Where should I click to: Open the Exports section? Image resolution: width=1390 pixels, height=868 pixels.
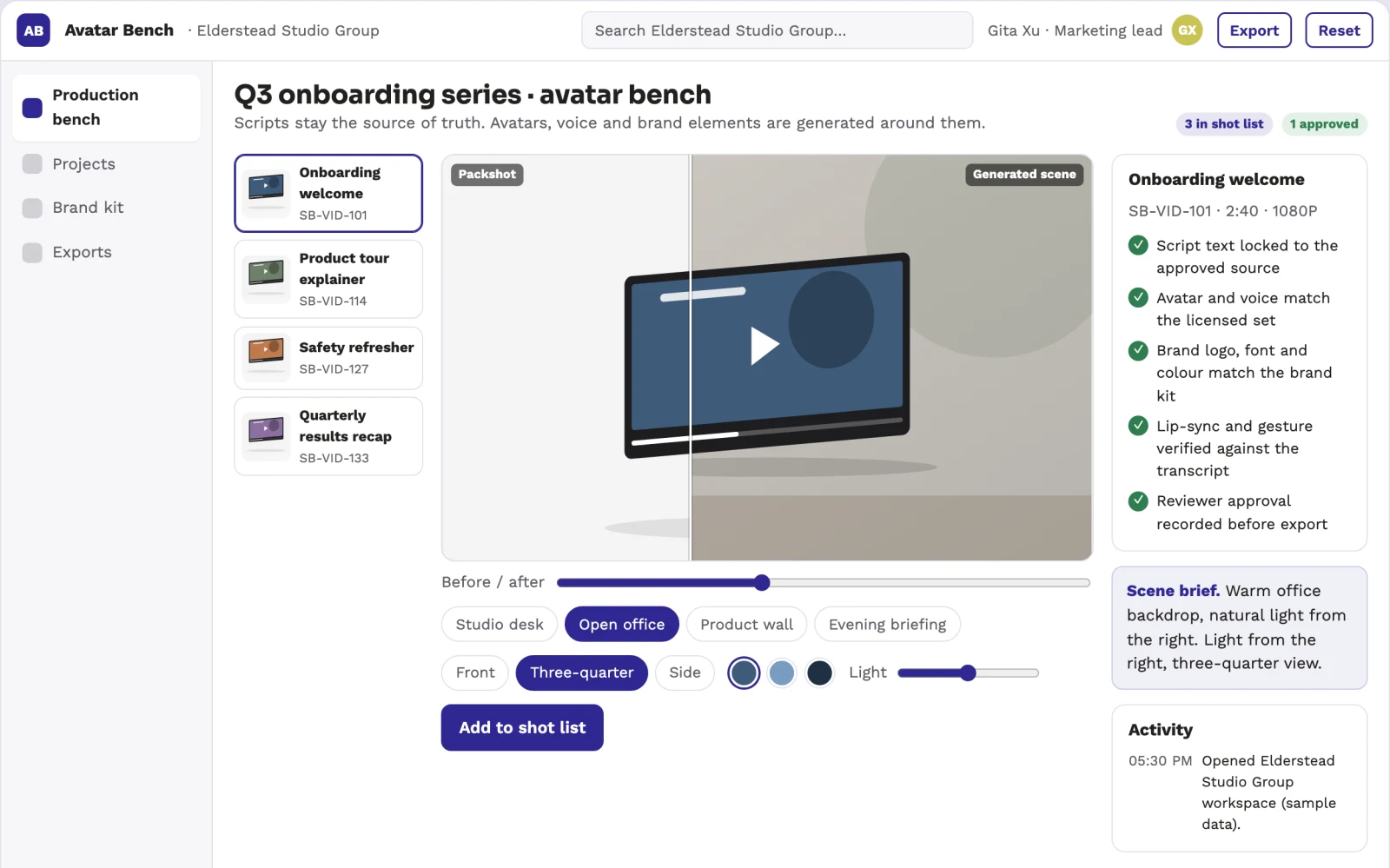pyautogui.click(x=107, y=253)
